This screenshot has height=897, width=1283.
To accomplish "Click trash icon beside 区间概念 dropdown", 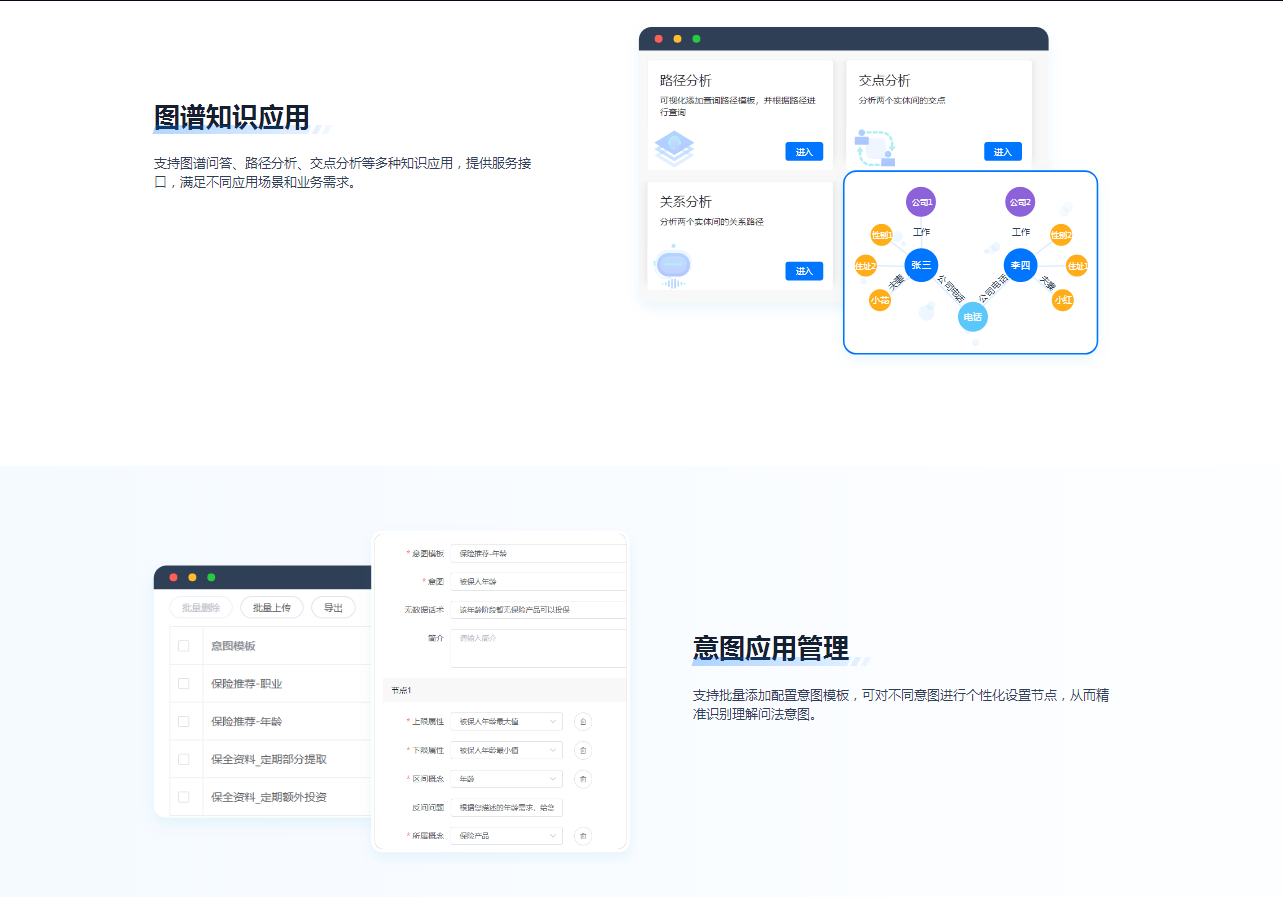I will (x=583, y=778).
